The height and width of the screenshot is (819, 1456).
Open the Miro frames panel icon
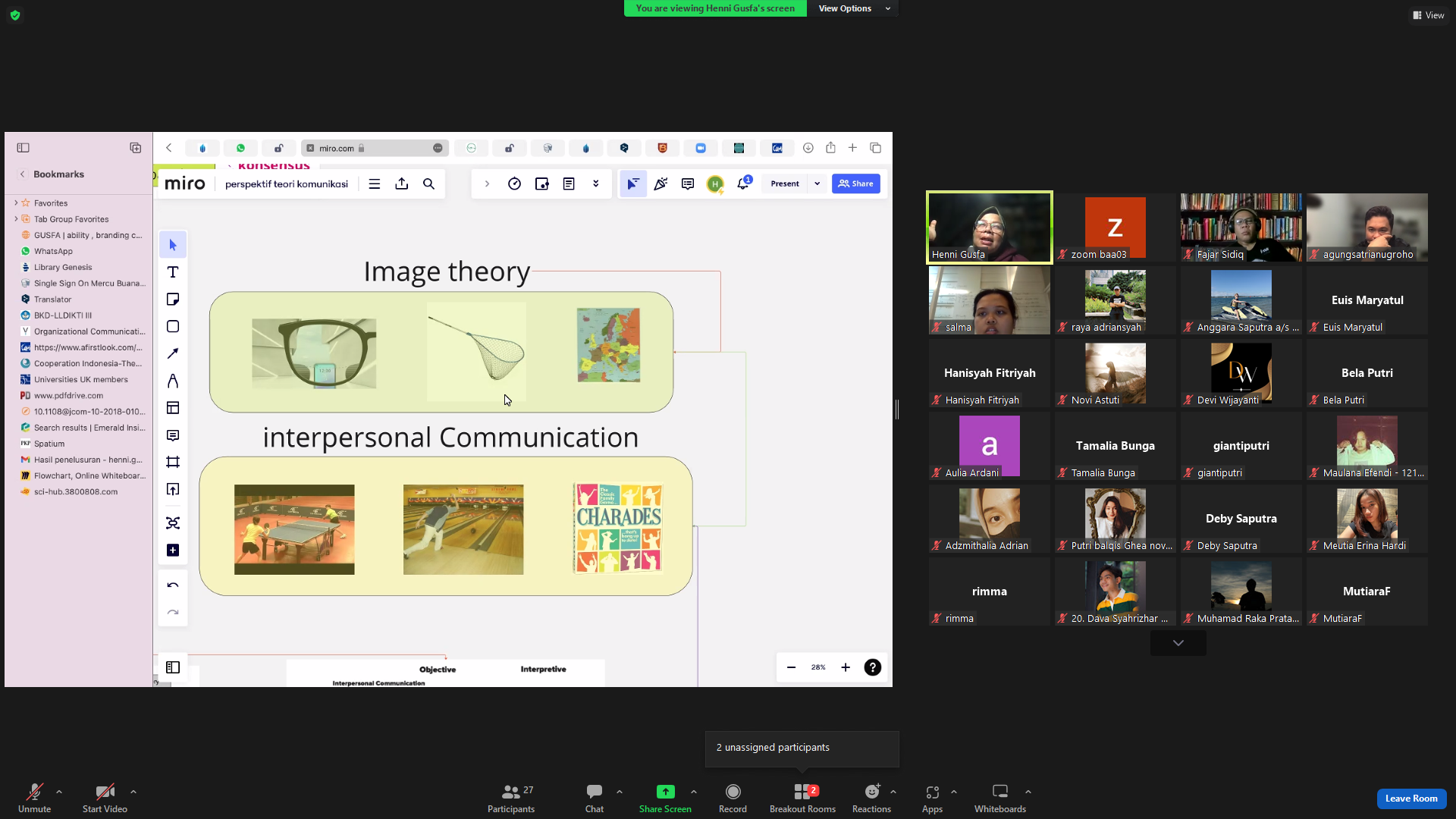pos(173,667)
